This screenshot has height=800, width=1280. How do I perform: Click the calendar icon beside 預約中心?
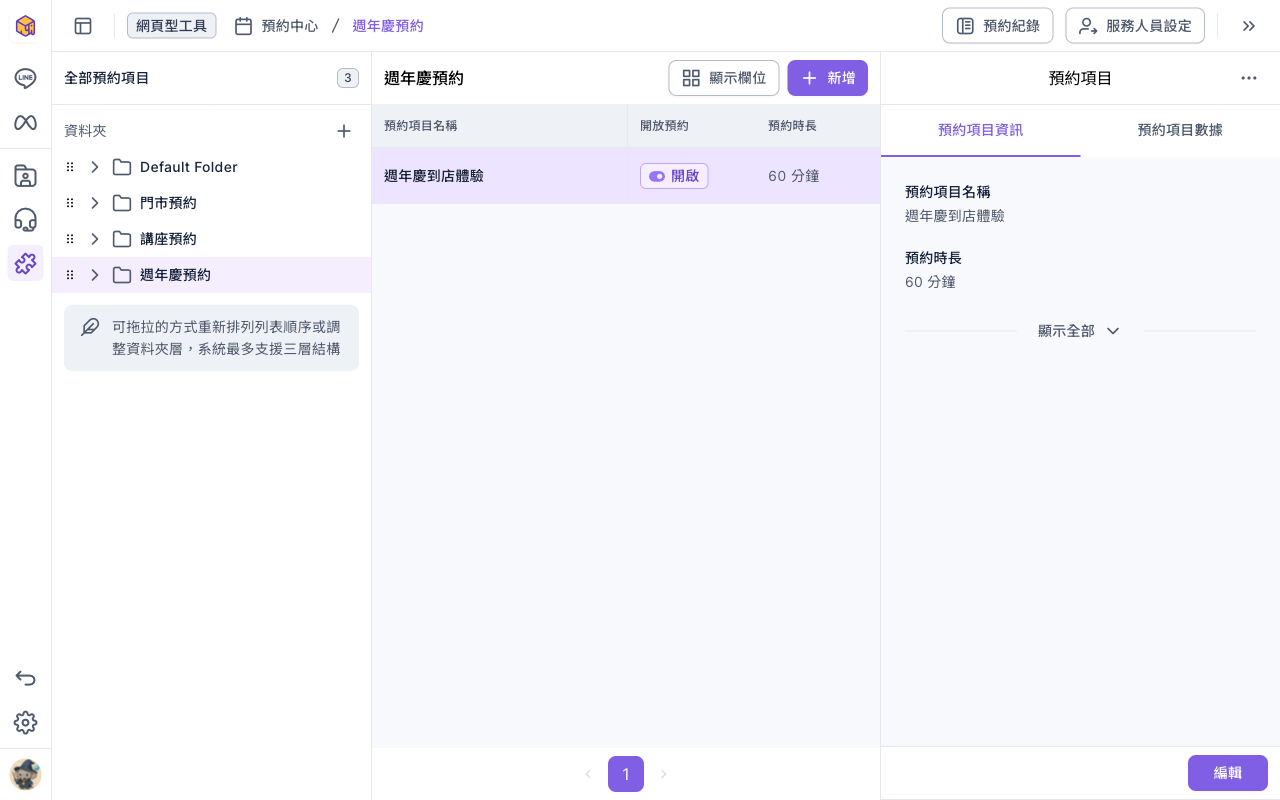pyautogui.click(x=243, y=26)
